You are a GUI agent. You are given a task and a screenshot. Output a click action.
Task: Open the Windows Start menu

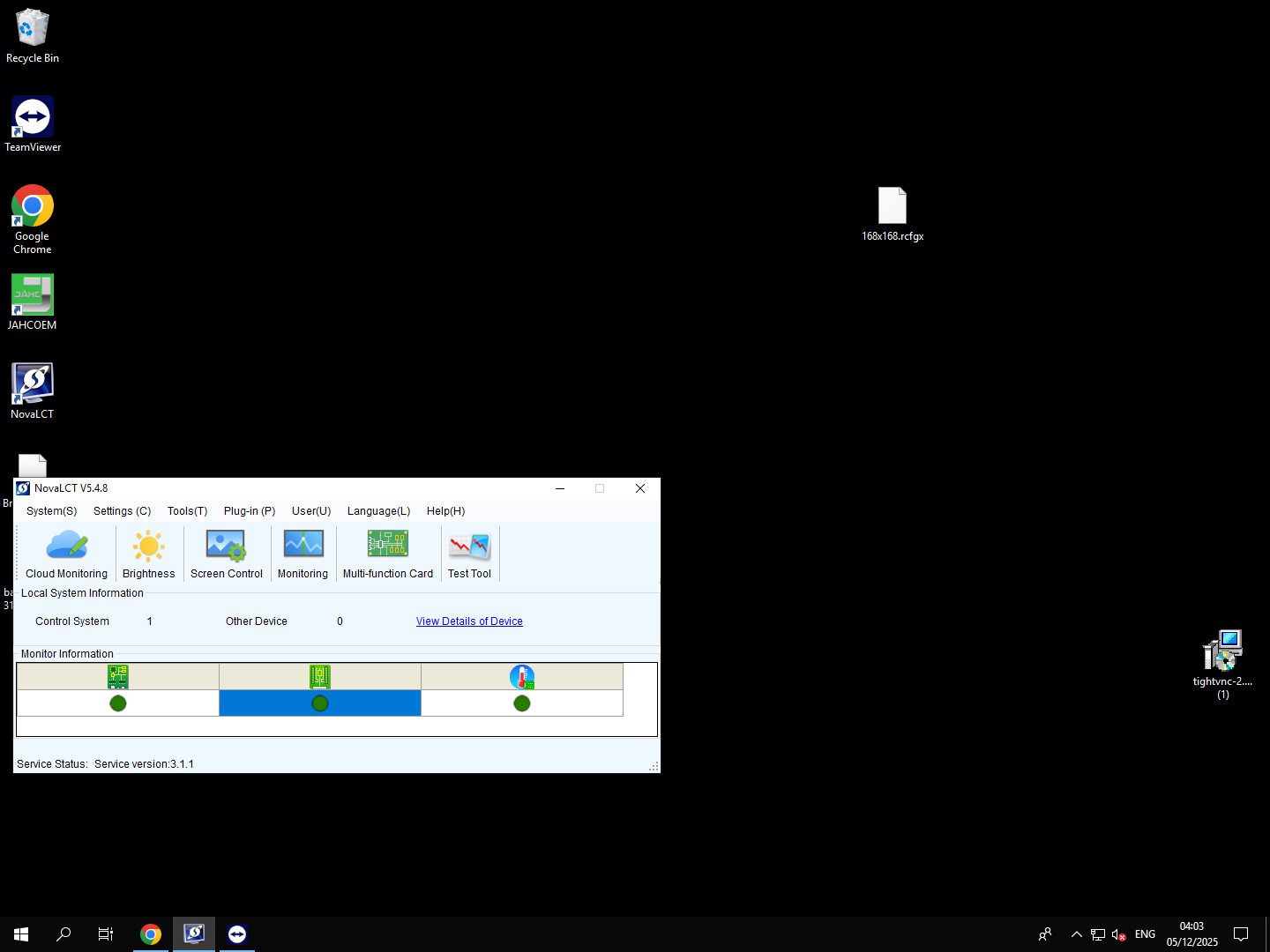20,933
